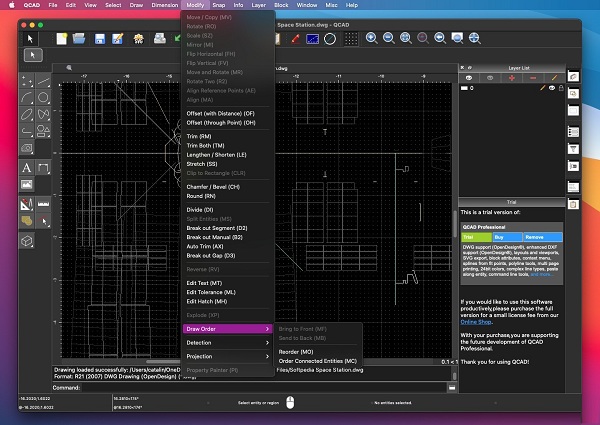This screenshot has height=425, width=600.
Task: Select the Point drawing tool
Action: (x=27, y=81)
